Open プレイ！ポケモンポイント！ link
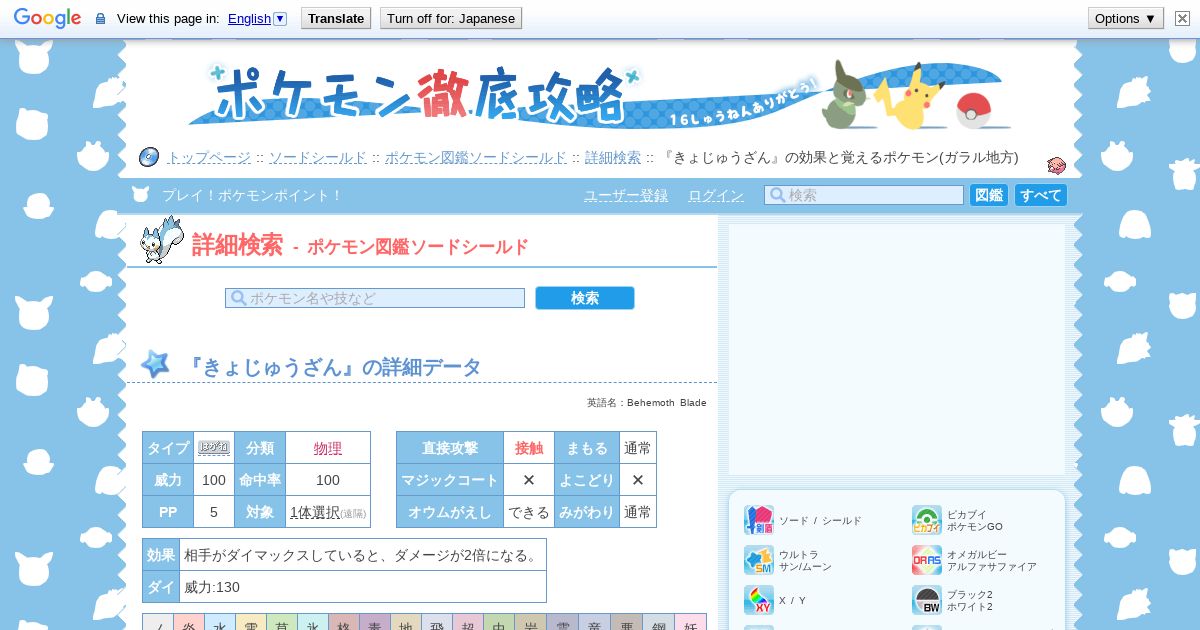 (252, 195)
